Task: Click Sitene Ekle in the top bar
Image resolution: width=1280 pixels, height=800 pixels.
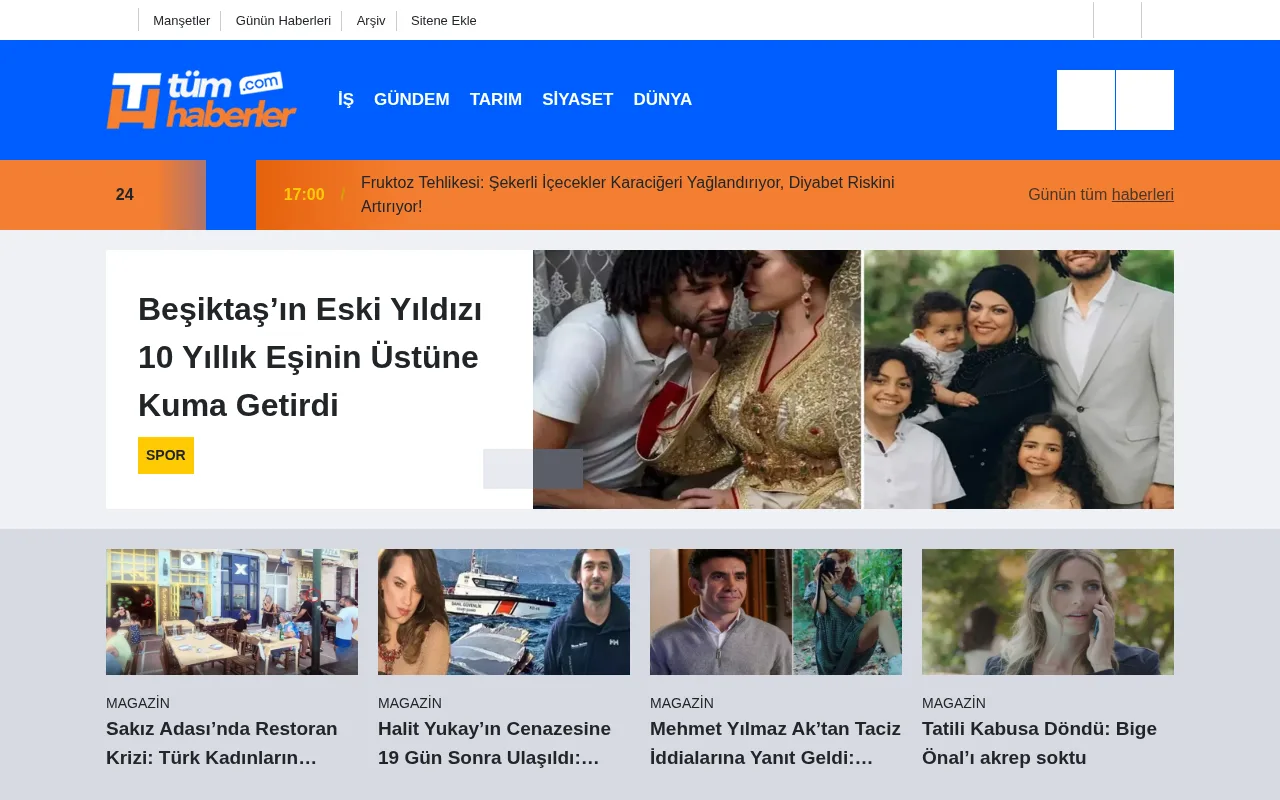Action: (444, 20)
